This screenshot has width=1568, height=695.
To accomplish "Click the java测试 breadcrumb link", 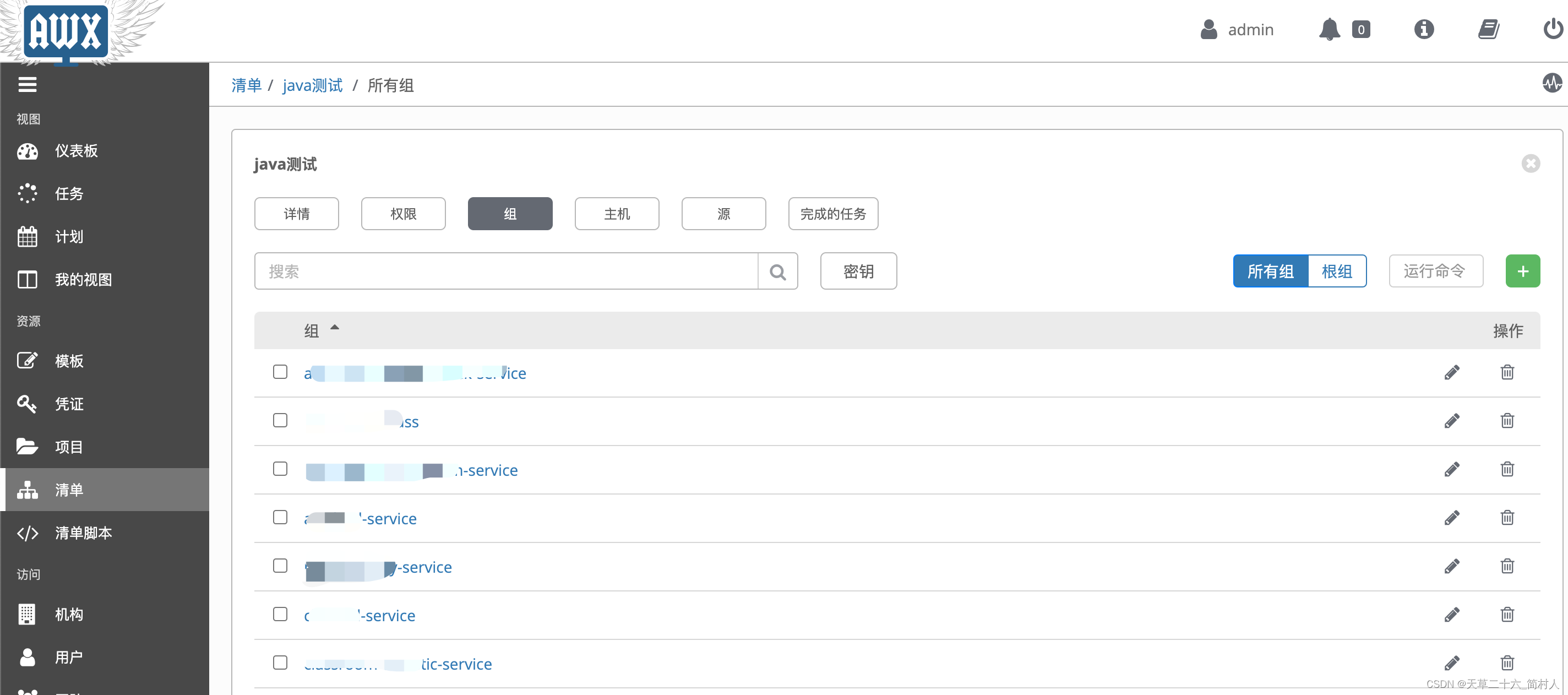I will [312, 85].
